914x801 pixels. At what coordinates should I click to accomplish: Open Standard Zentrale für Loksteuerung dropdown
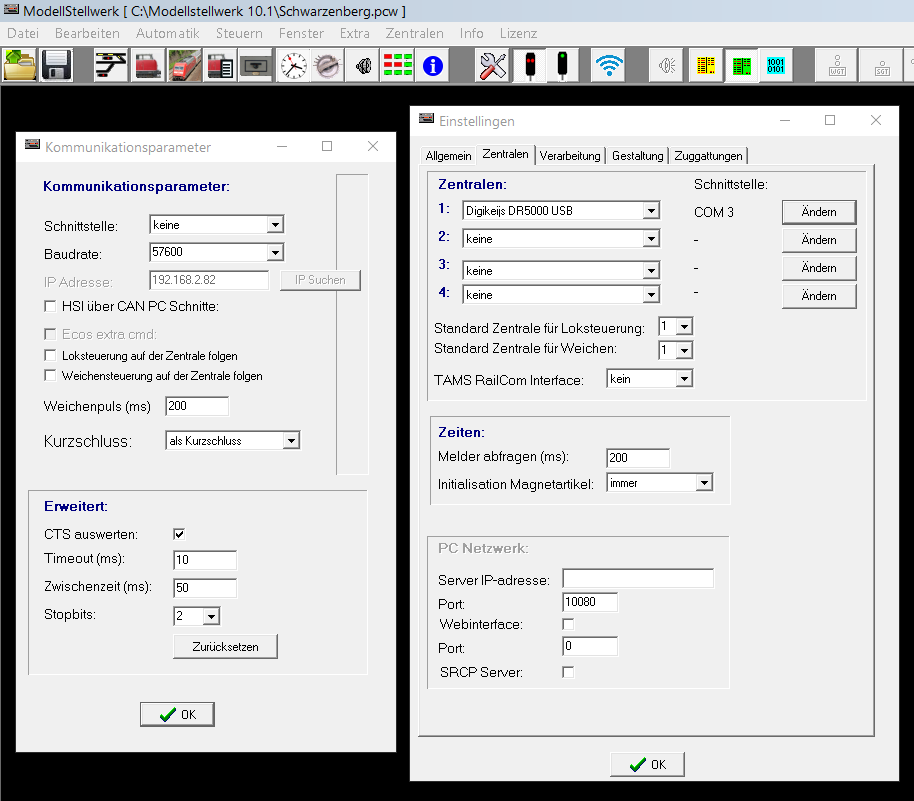point(676,326)
